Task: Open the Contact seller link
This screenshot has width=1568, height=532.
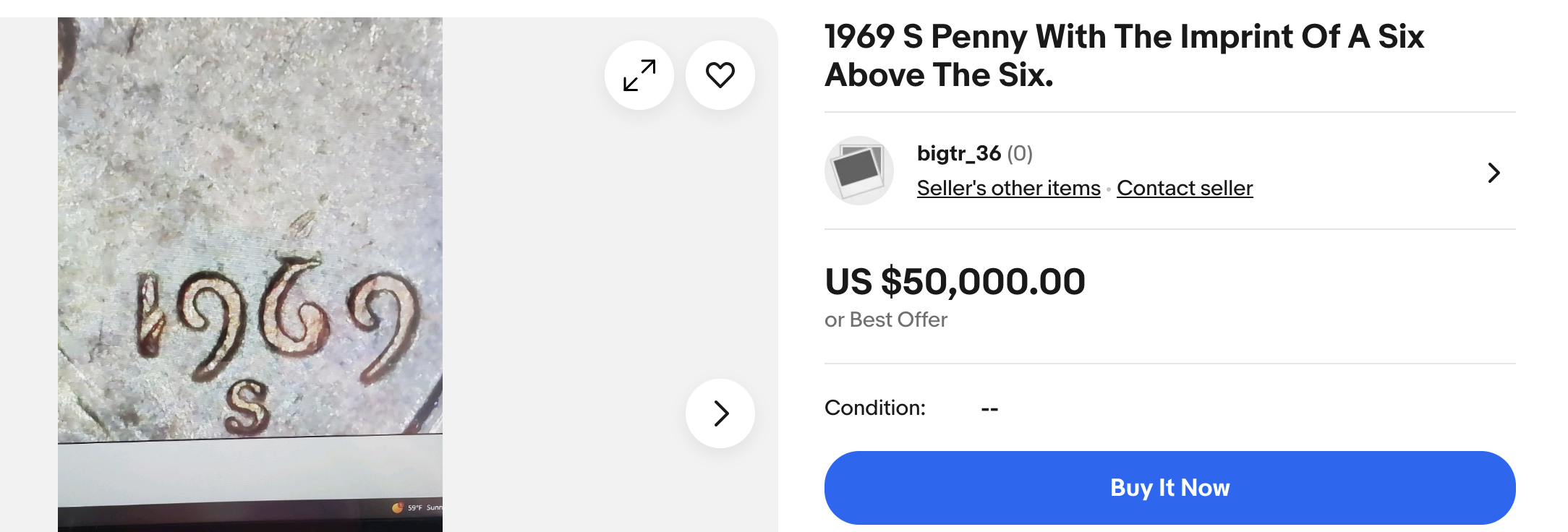Action: [1185, 188]
